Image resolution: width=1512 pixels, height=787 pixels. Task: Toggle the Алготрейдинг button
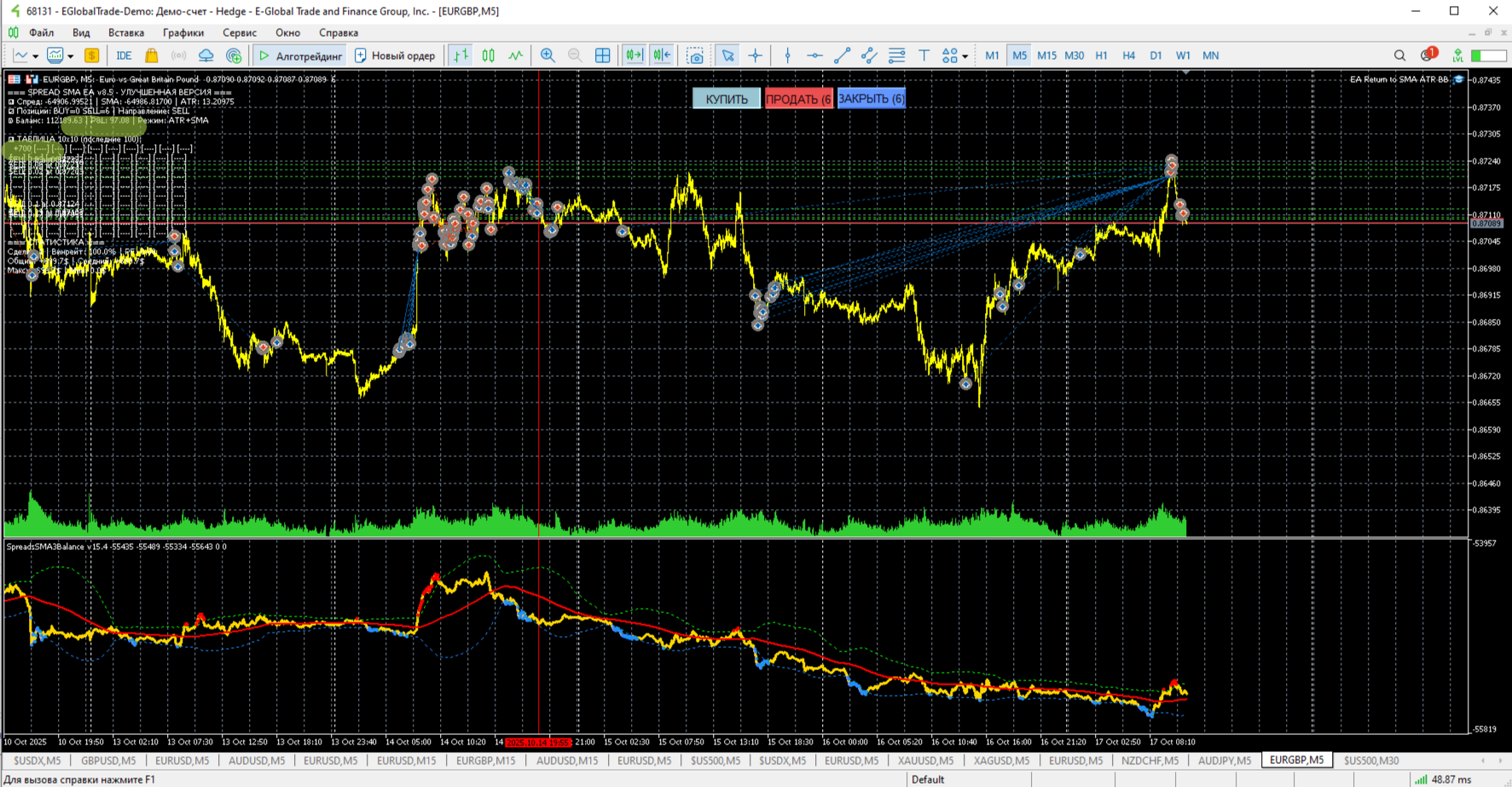[300, 55]
